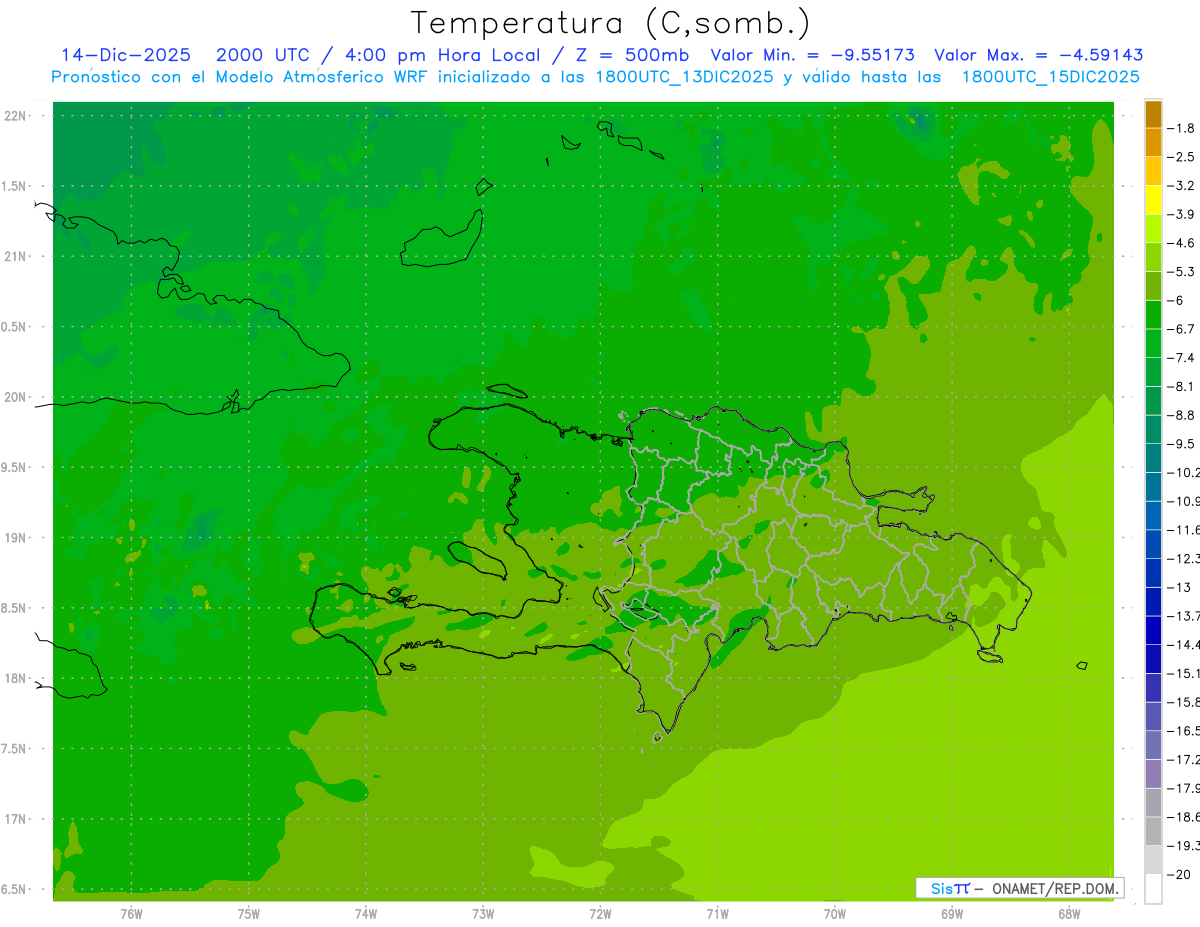Click the '-5.3' color scale label

click(1182, 272)
